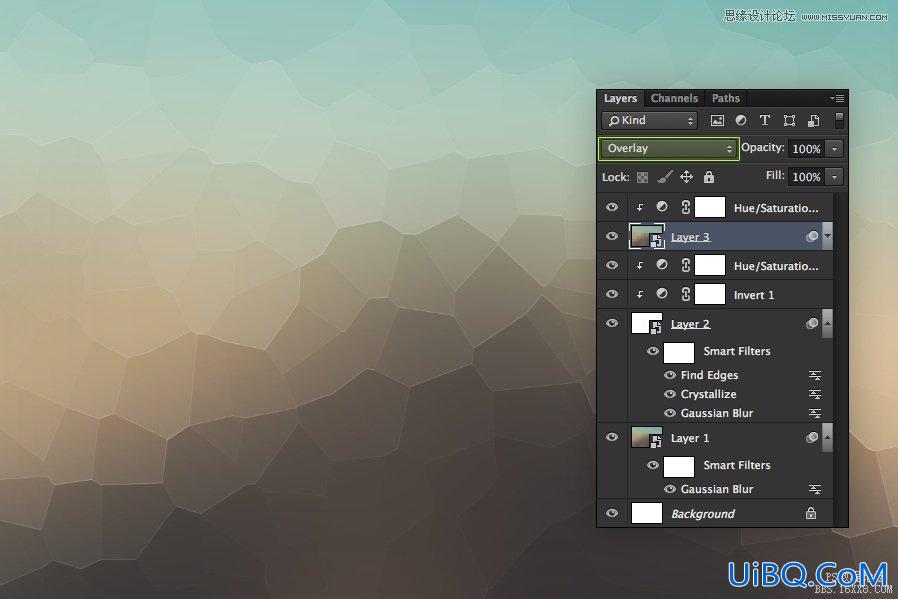Hide Layer 3 with its eye icon
This screenshot has height=599, width=898.
[x=612, y=236]
